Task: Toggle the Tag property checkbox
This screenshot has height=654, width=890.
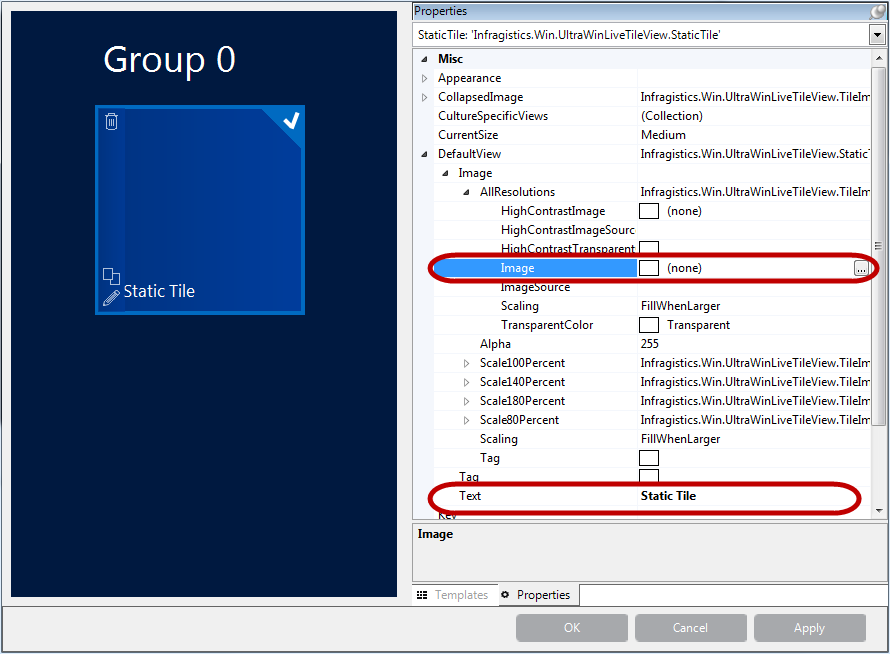Action: [x=649, y=457]
